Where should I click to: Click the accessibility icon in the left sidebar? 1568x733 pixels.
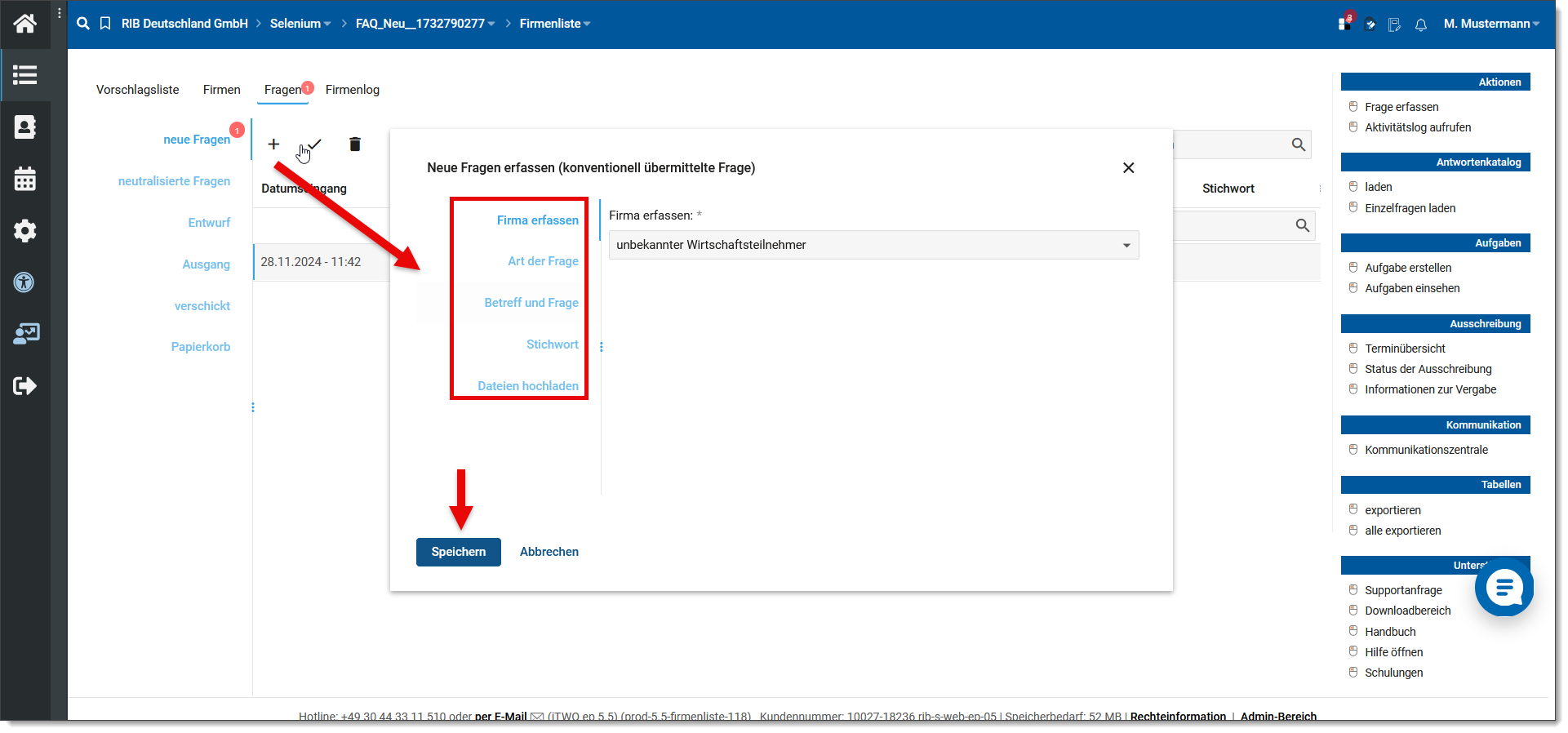[25, 282]
